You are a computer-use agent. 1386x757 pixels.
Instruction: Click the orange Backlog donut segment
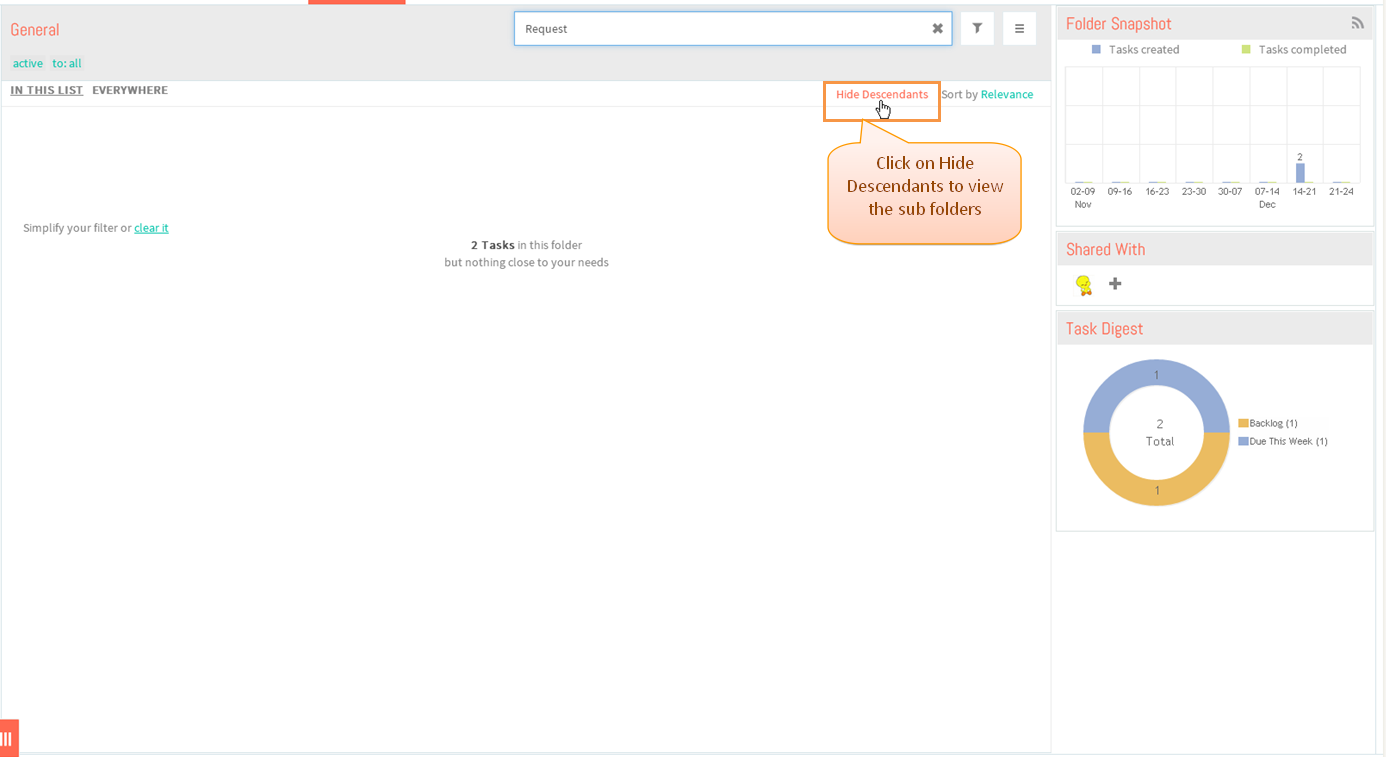click(1157, 490)
